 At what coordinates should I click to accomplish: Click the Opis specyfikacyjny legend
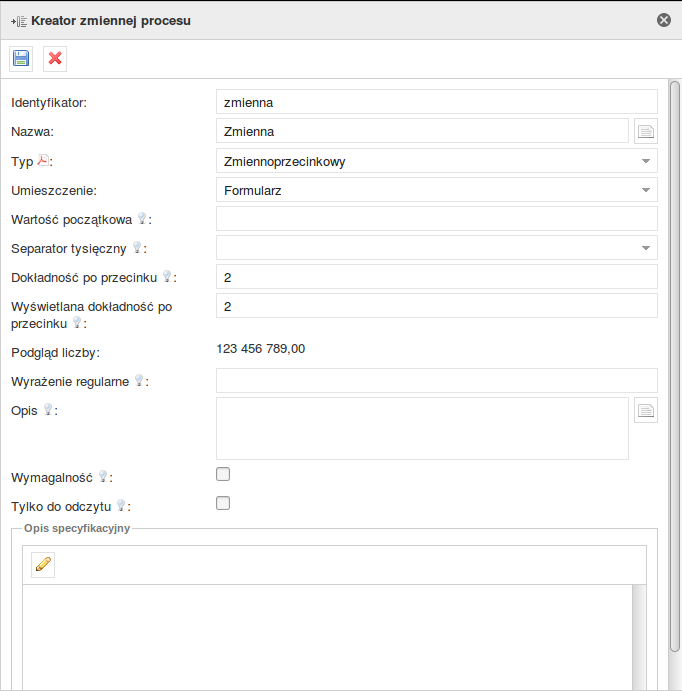point(77,528)
